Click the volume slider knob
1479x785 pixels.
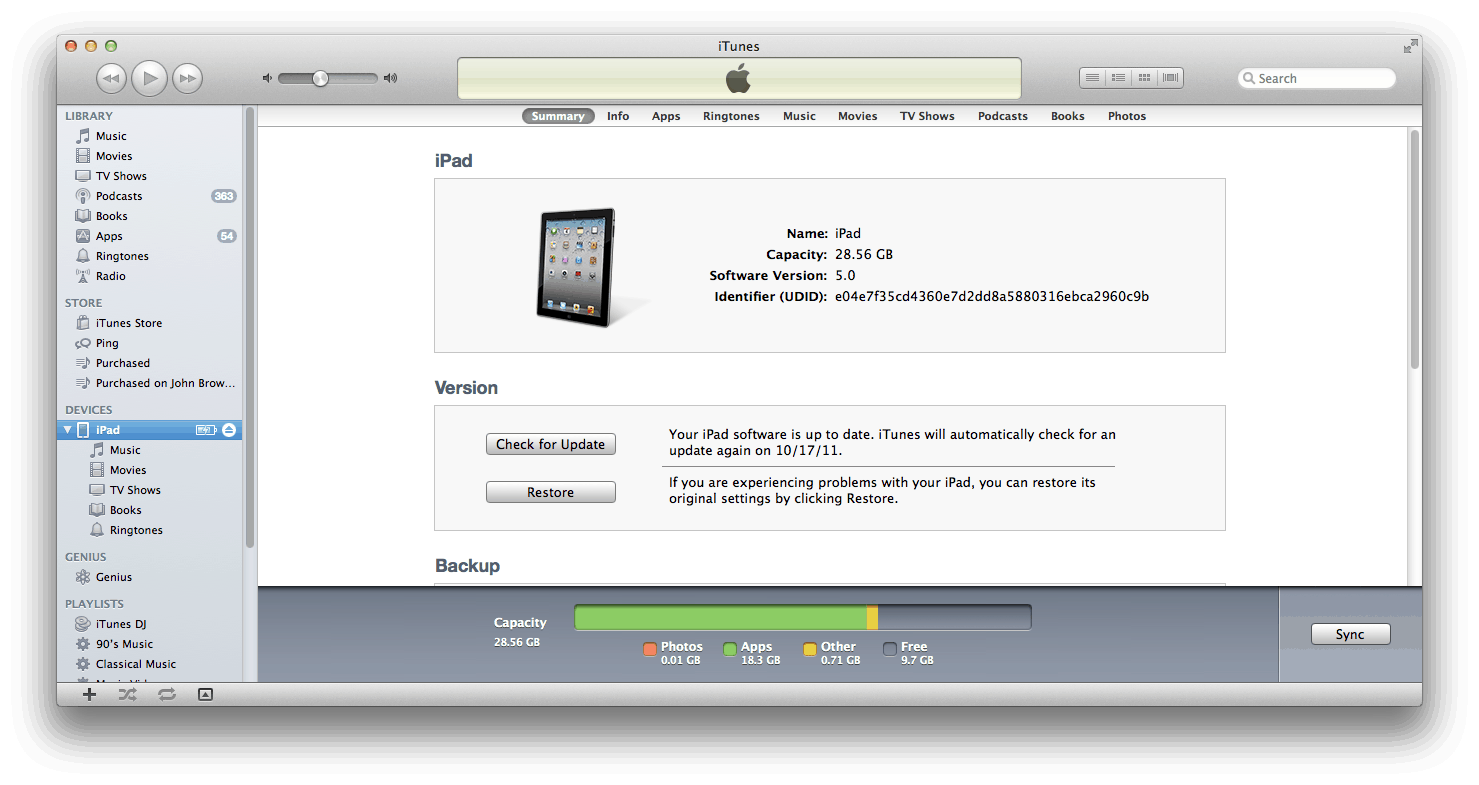click(x=320, y=78)
